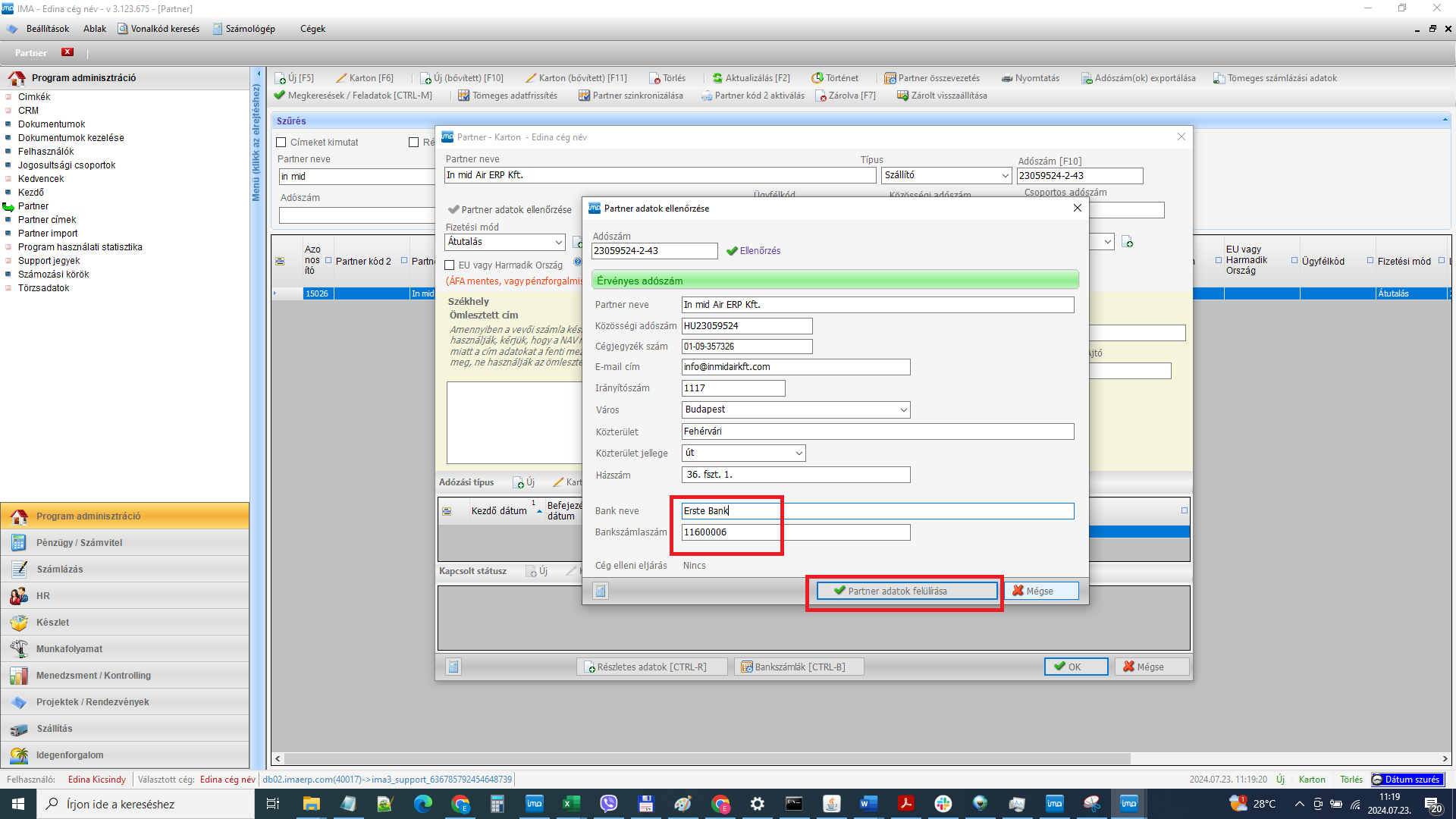Expand the Város dropdown list
Screen dimensions: 1456x819
pyautogui.click(x=903, y=409)
